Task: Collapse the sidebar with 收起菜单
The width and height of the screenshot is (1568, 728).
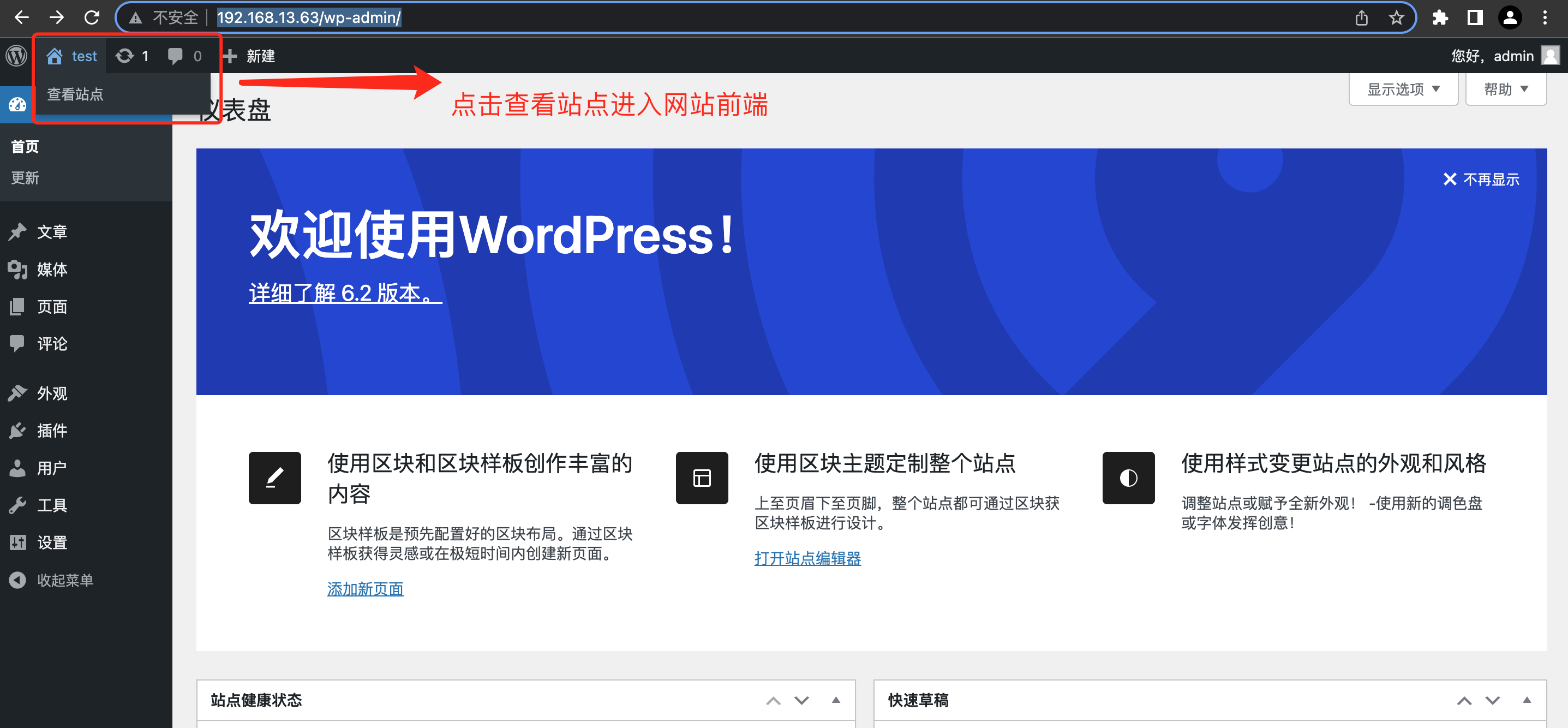Action: 64,580
